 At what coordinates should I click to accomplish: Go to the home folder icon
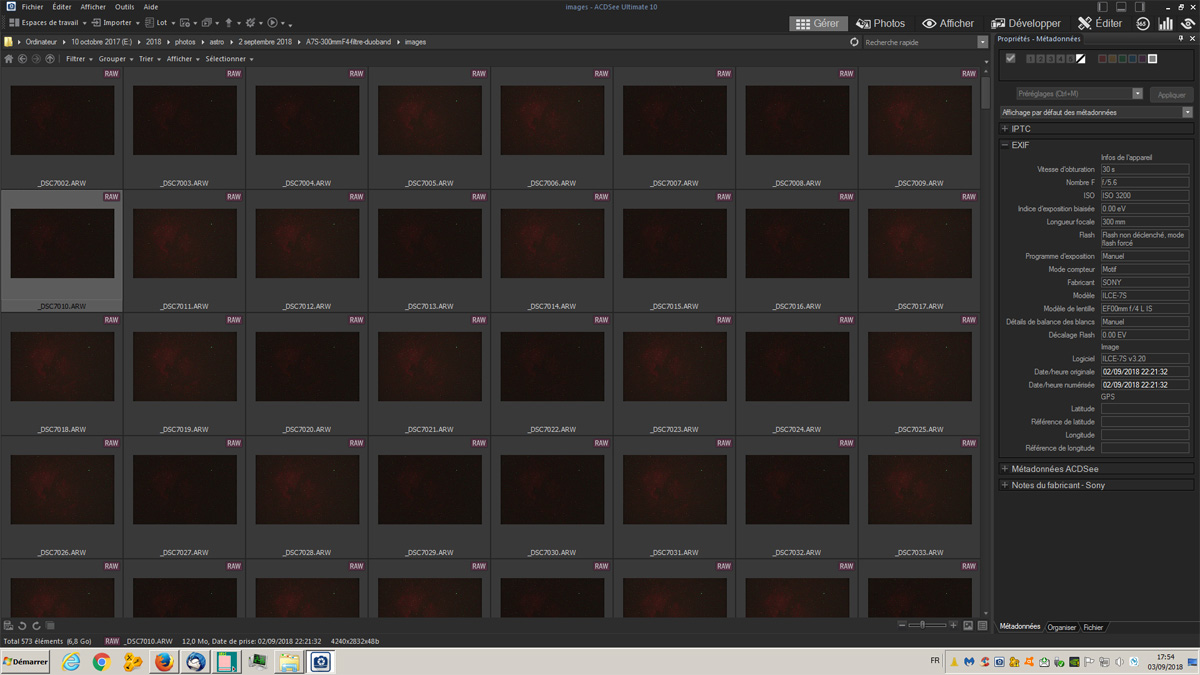(9, 59)
